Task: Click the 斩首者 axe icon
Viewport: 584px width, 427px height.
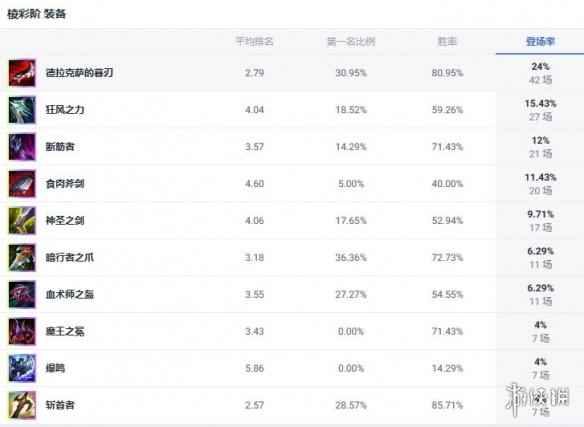Action: 22,405
